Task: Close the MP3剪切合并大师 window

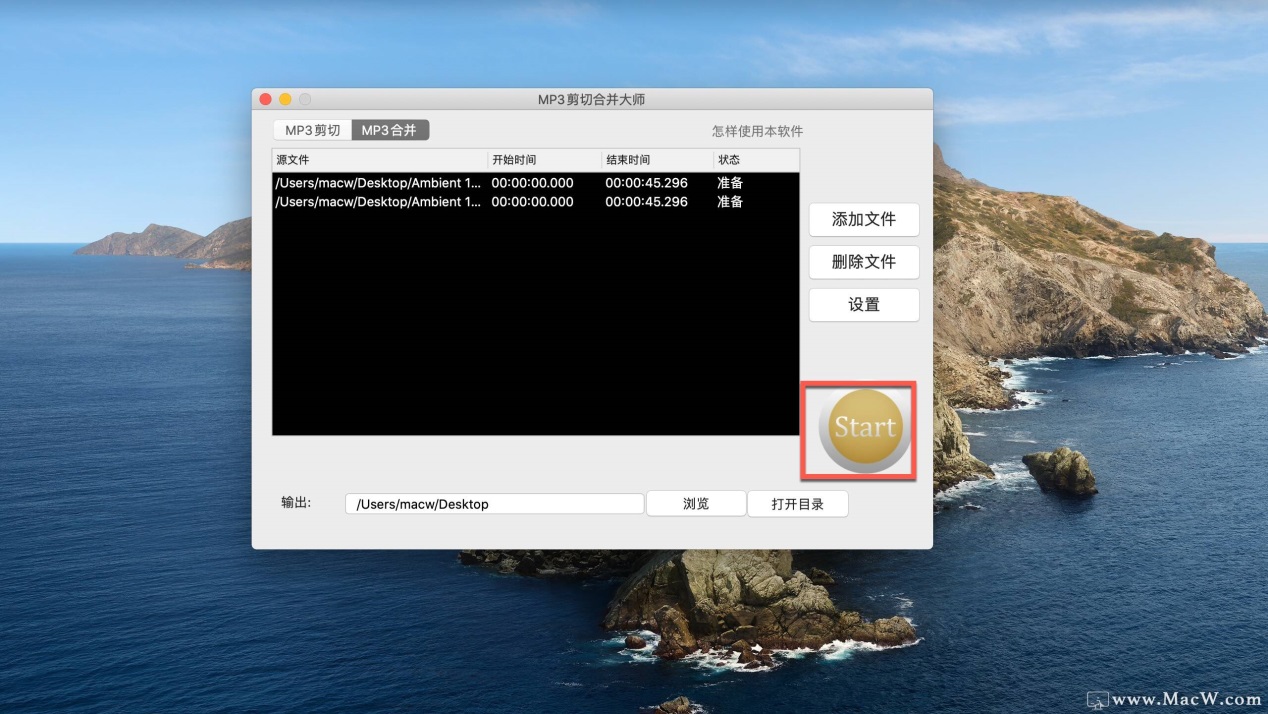Action: 266,99
